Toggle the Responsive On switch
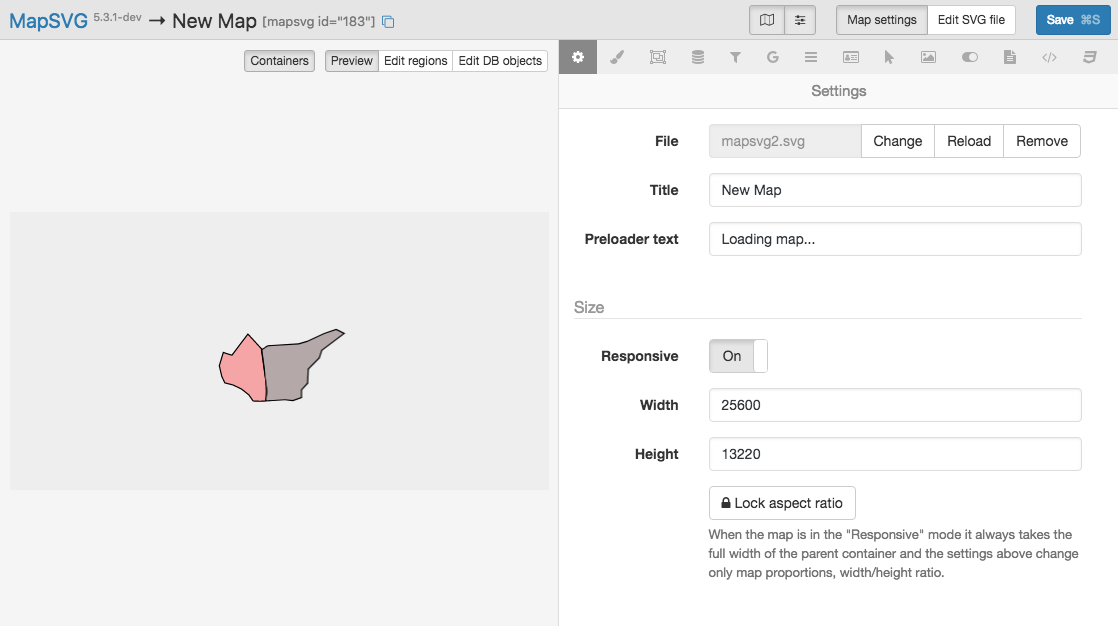Screen dimensions: 1118x626 738,356
